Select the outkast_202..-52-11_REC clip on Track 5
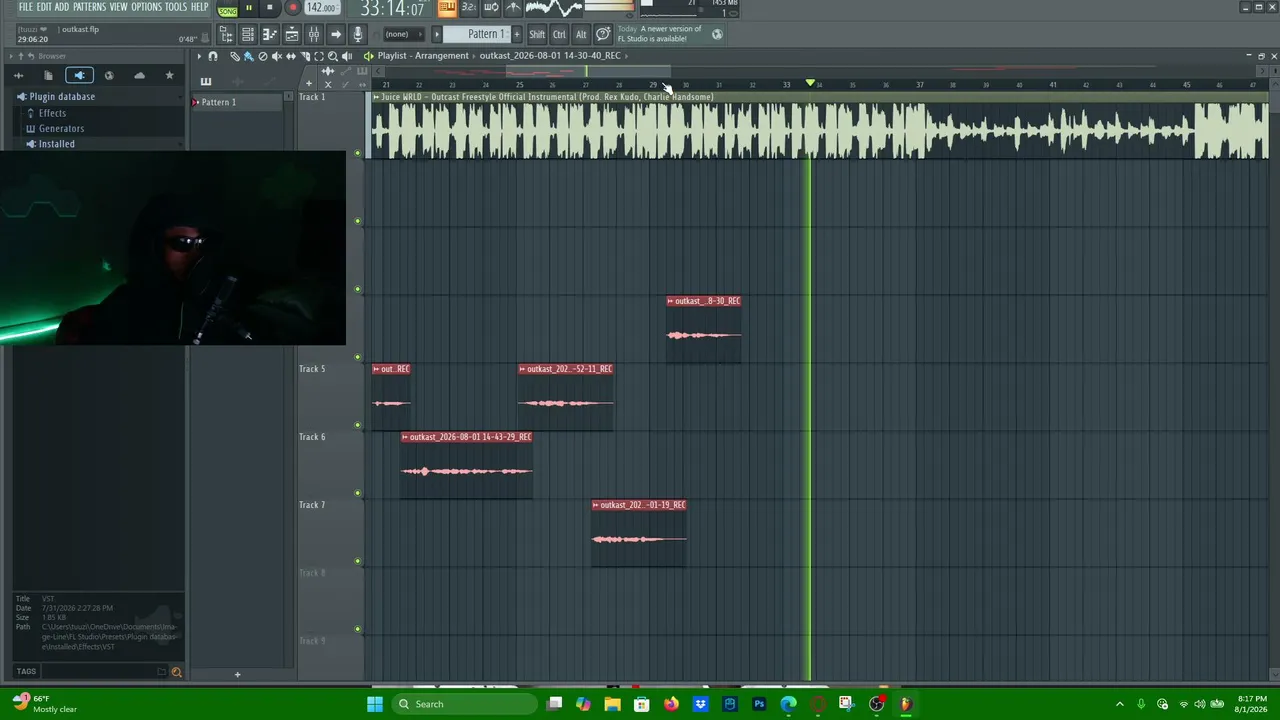 (566, 397)
